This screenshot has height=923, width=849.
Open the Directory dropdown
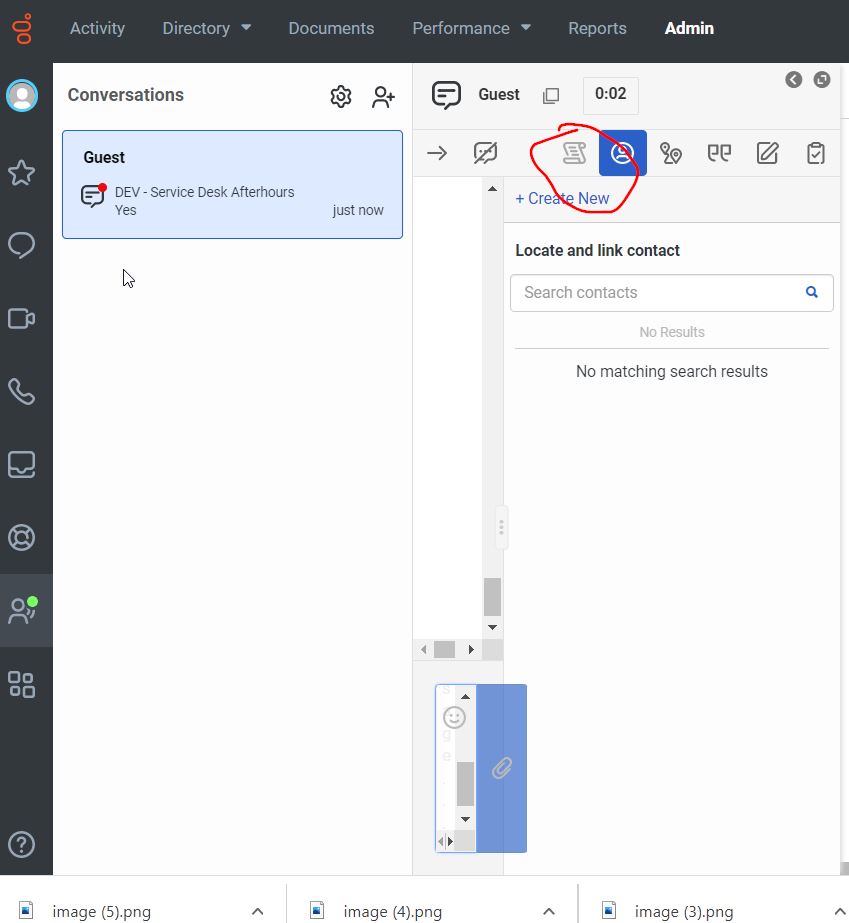pos(206,28)
